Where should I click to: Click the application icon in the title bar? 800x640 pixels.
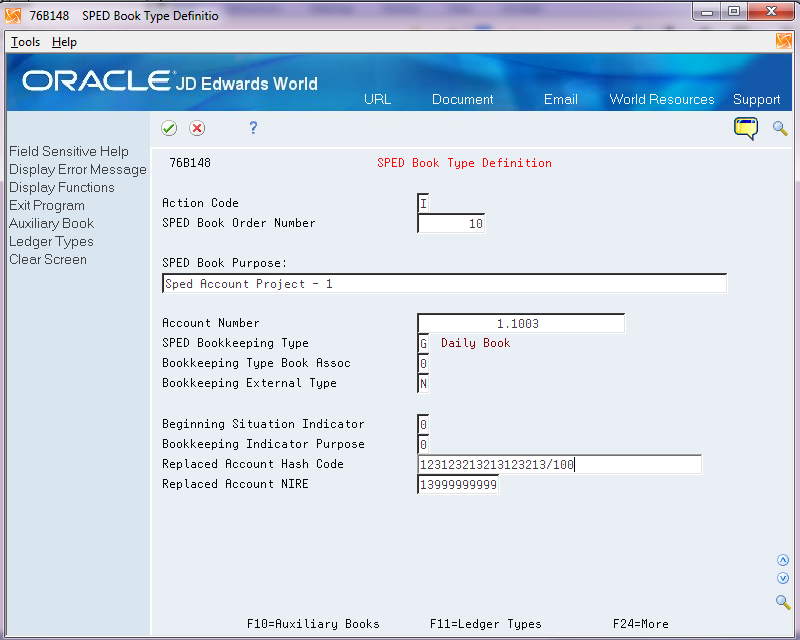(x=13, y=15)
